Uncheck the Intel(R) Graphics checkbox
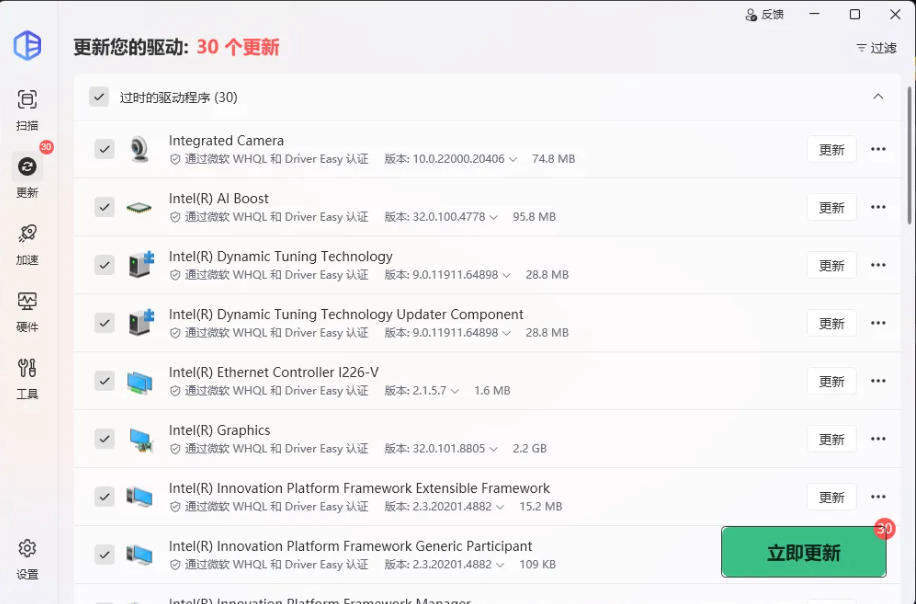The width and height of the screenshot is (916, 604). [105, 439]
